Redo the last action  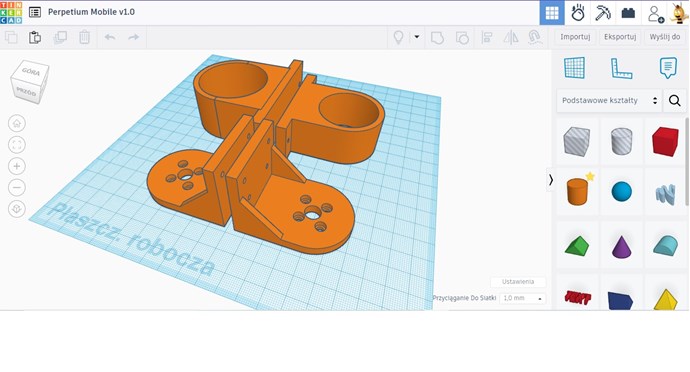(x=133, y=37)
